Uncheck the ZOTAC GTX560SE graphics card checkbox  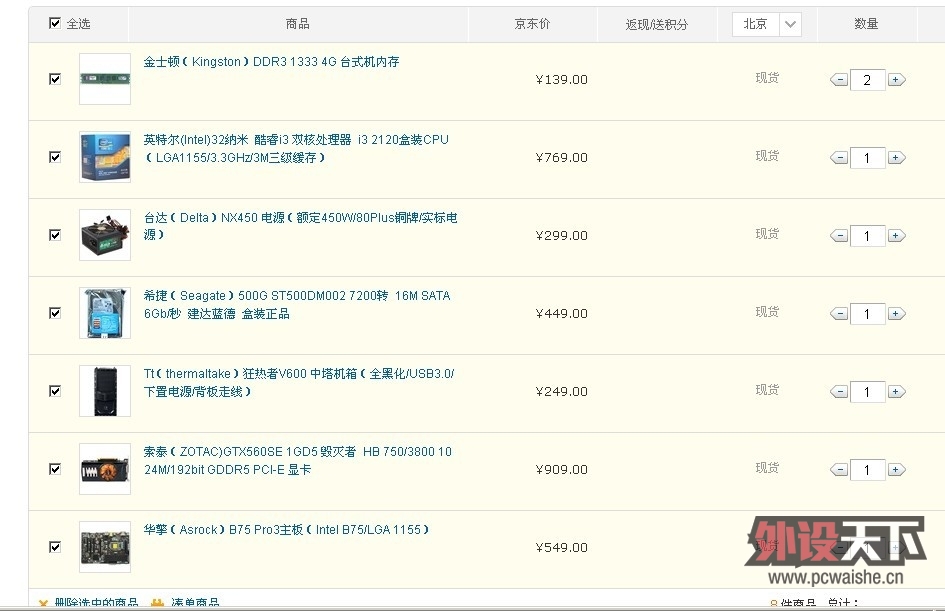point(55,469)
